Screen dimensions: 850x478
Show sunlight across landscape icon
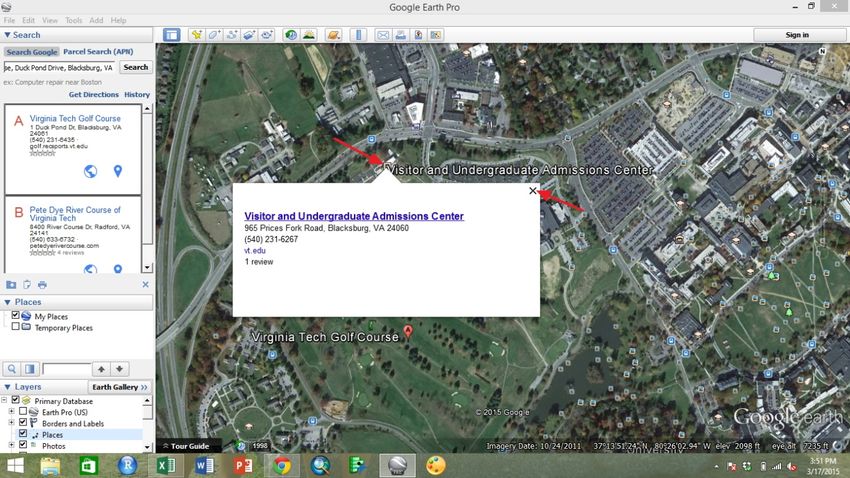point(309,35)
